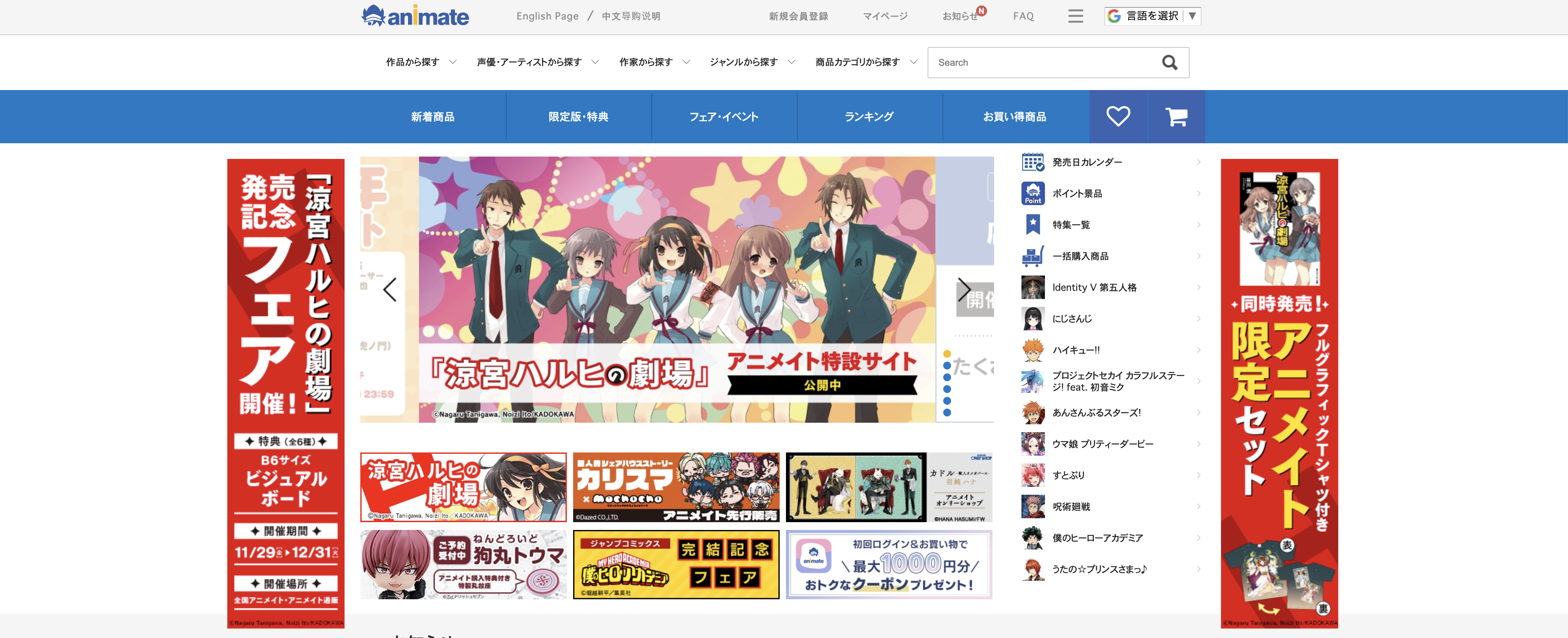
Task: Open the shopping cart icon
Action: [x=1176, y=116]
